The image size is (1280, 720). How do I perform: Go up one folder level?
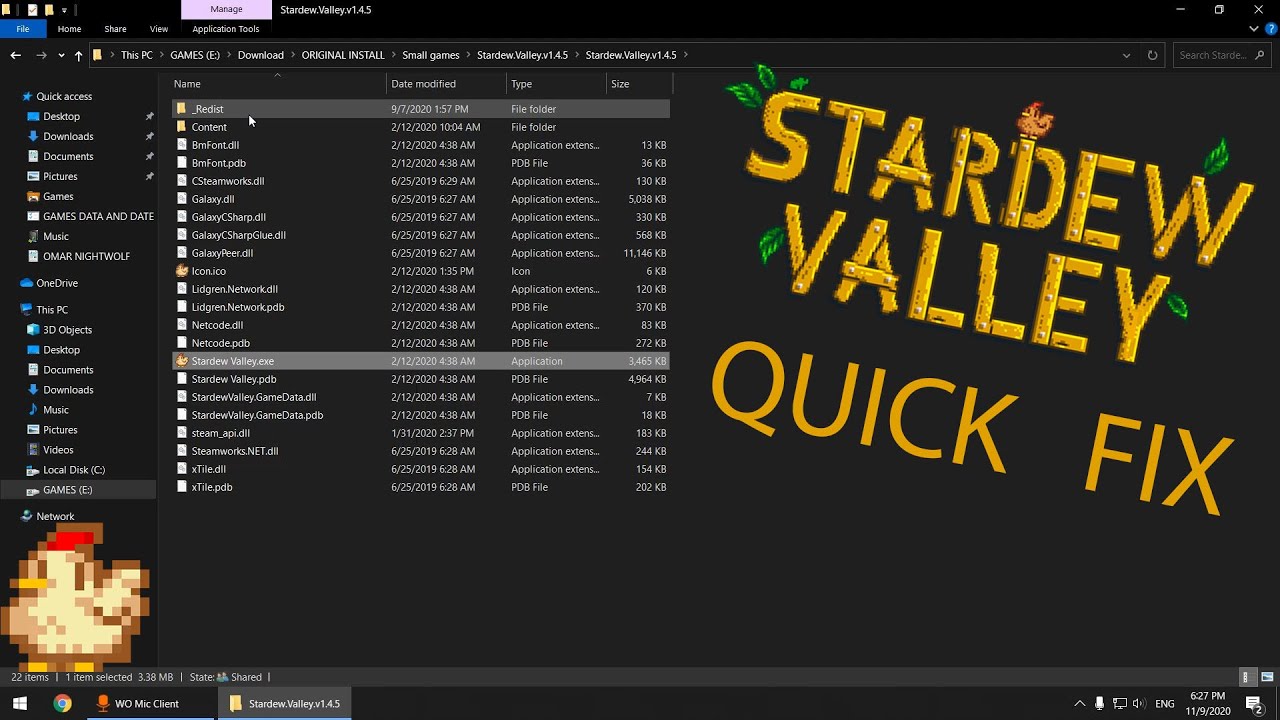click(x=78, y=55)
